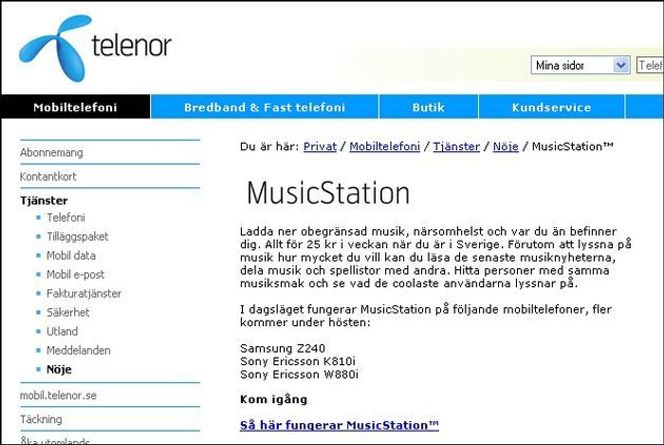Image resolution: width=664 pixels, height=445 pixels.
Task: Select Kontantkort in the sidebar
Action: (x=48, y=177)
